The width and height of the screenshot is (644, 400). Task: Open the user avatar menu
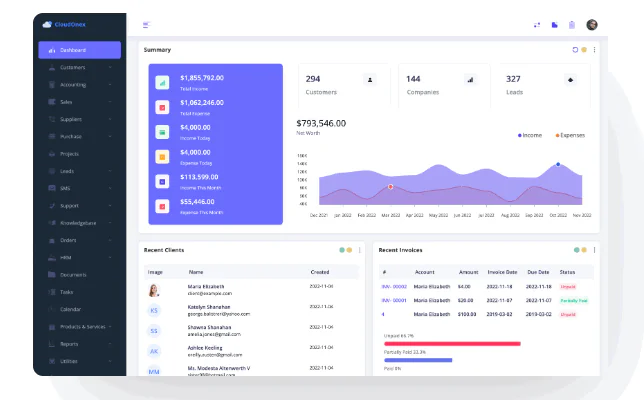592,25
